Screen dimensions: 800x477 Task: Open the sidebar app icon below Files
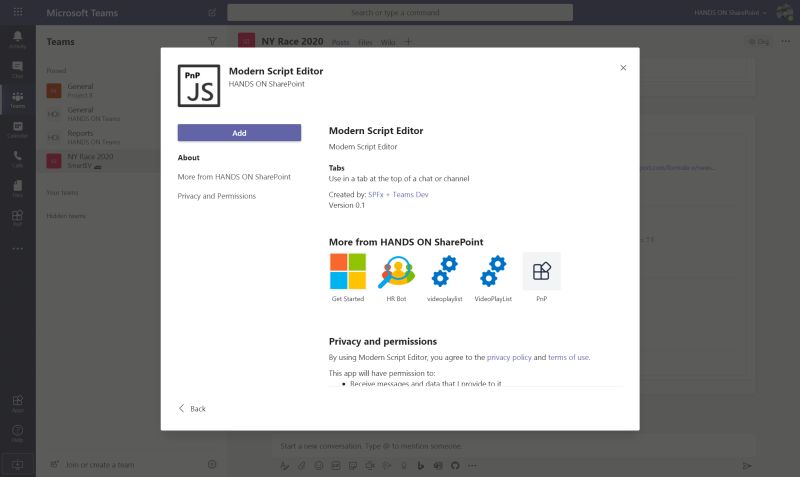(x=17, y=217)
